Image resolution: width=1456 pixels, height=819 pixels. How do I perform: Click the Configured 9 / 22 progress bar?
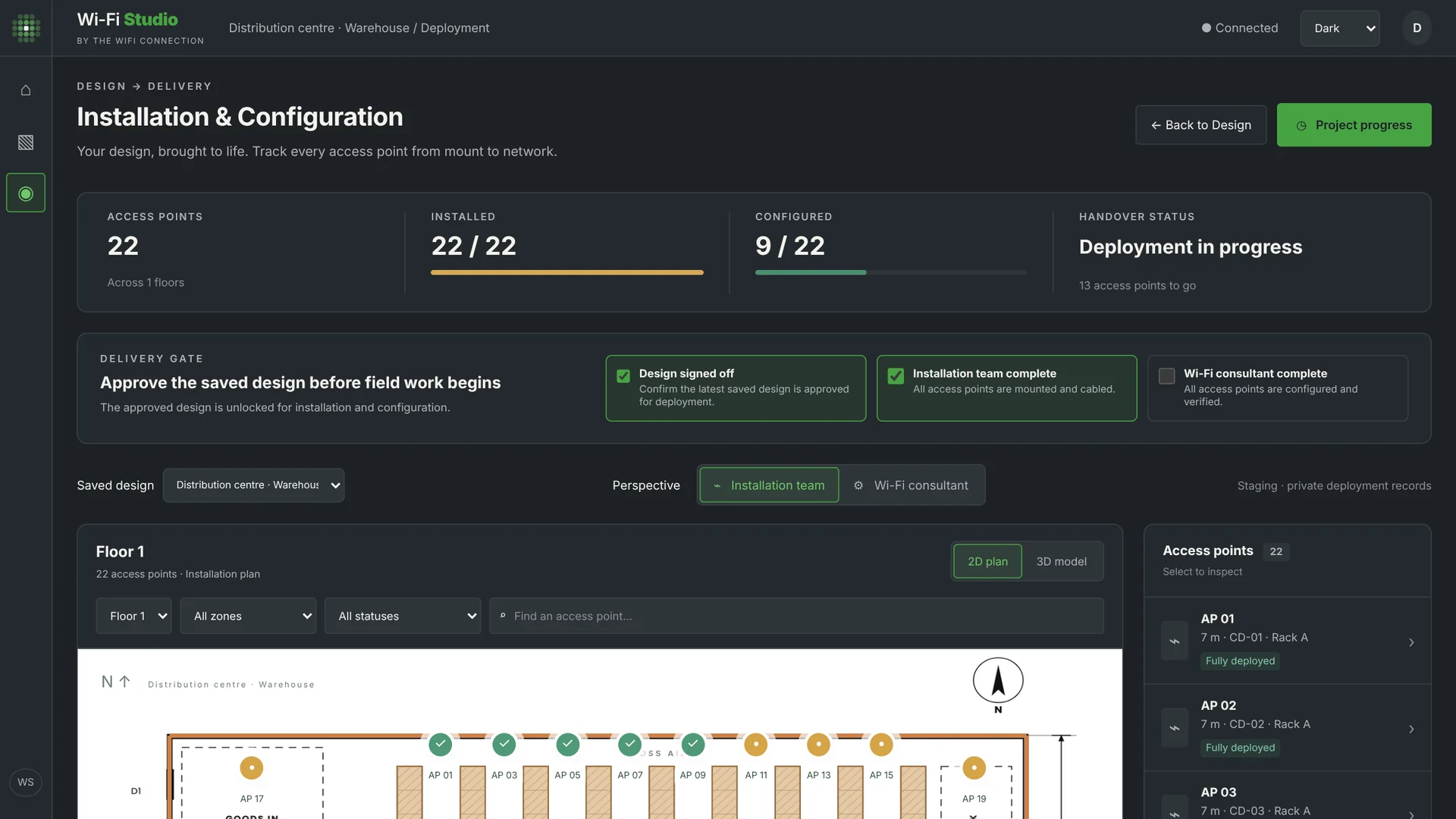click(891, 272)
